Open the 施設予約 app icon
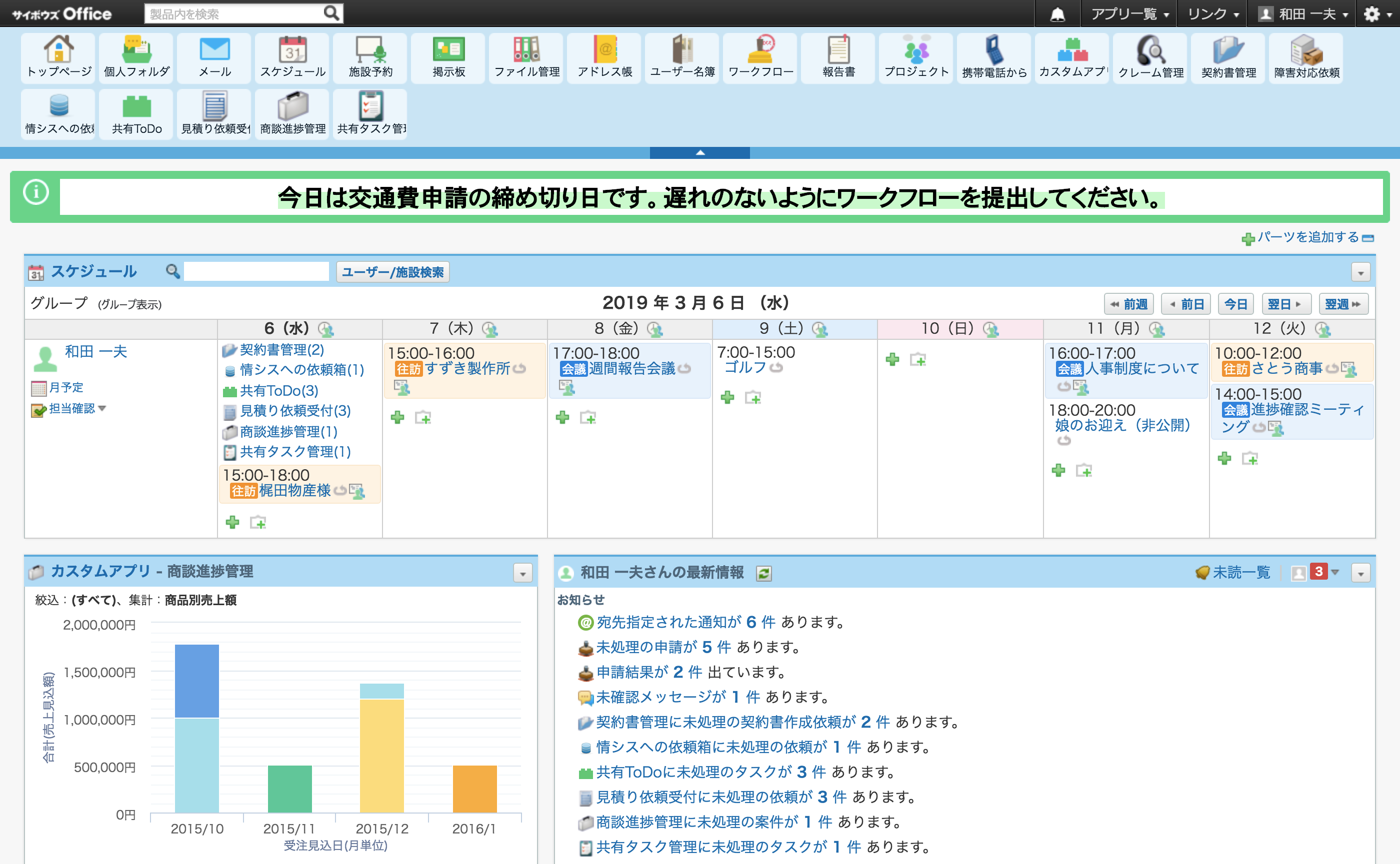Image resolution: width=1400 pixels, height=864 pixels. (370, 57)
